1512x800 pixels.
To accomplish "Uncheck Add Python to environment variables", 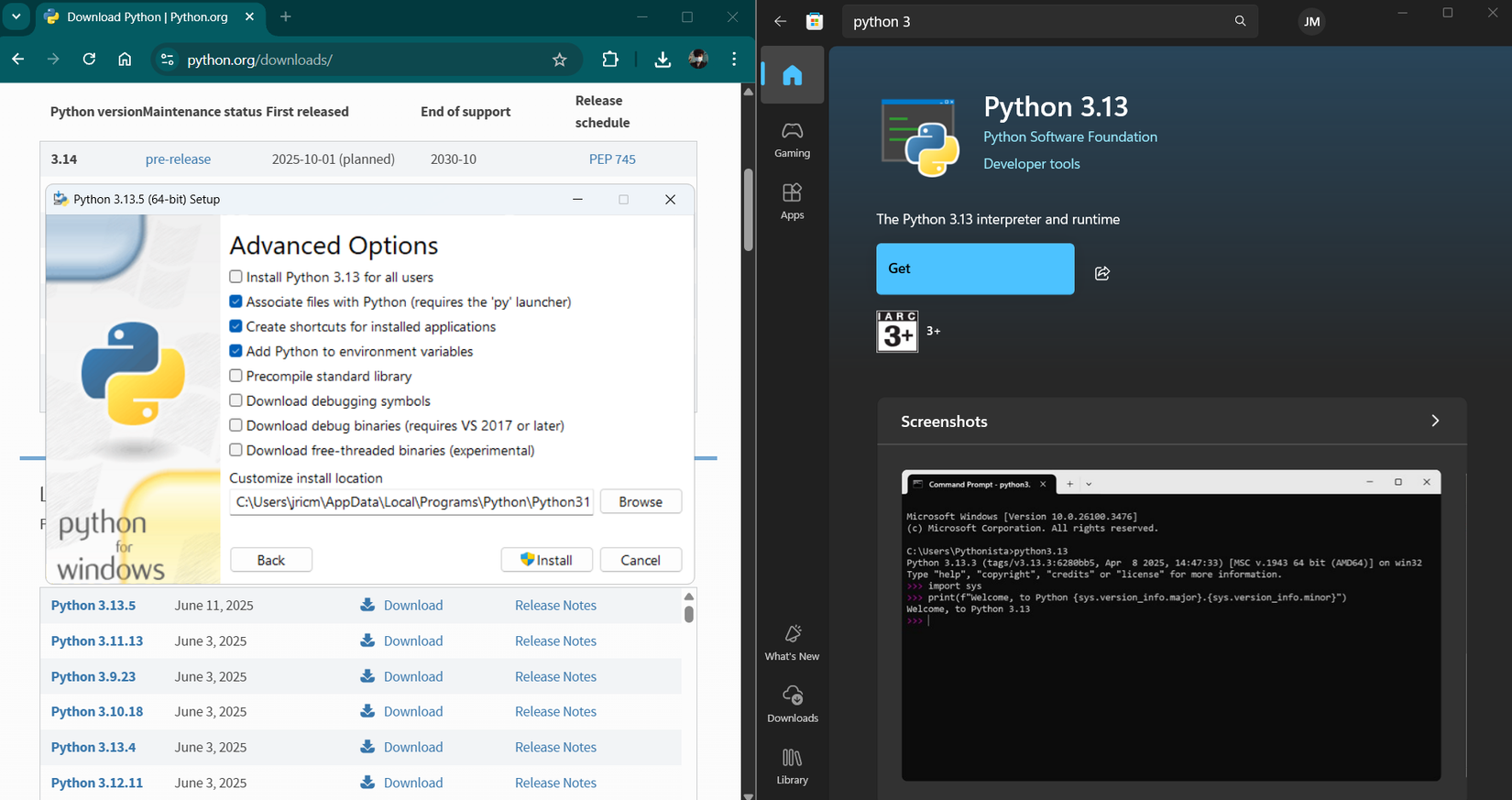I will tap(236, 351).
